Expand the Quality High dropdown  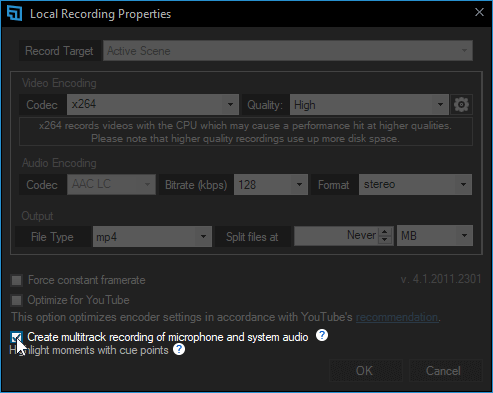(x=369, y=105)
